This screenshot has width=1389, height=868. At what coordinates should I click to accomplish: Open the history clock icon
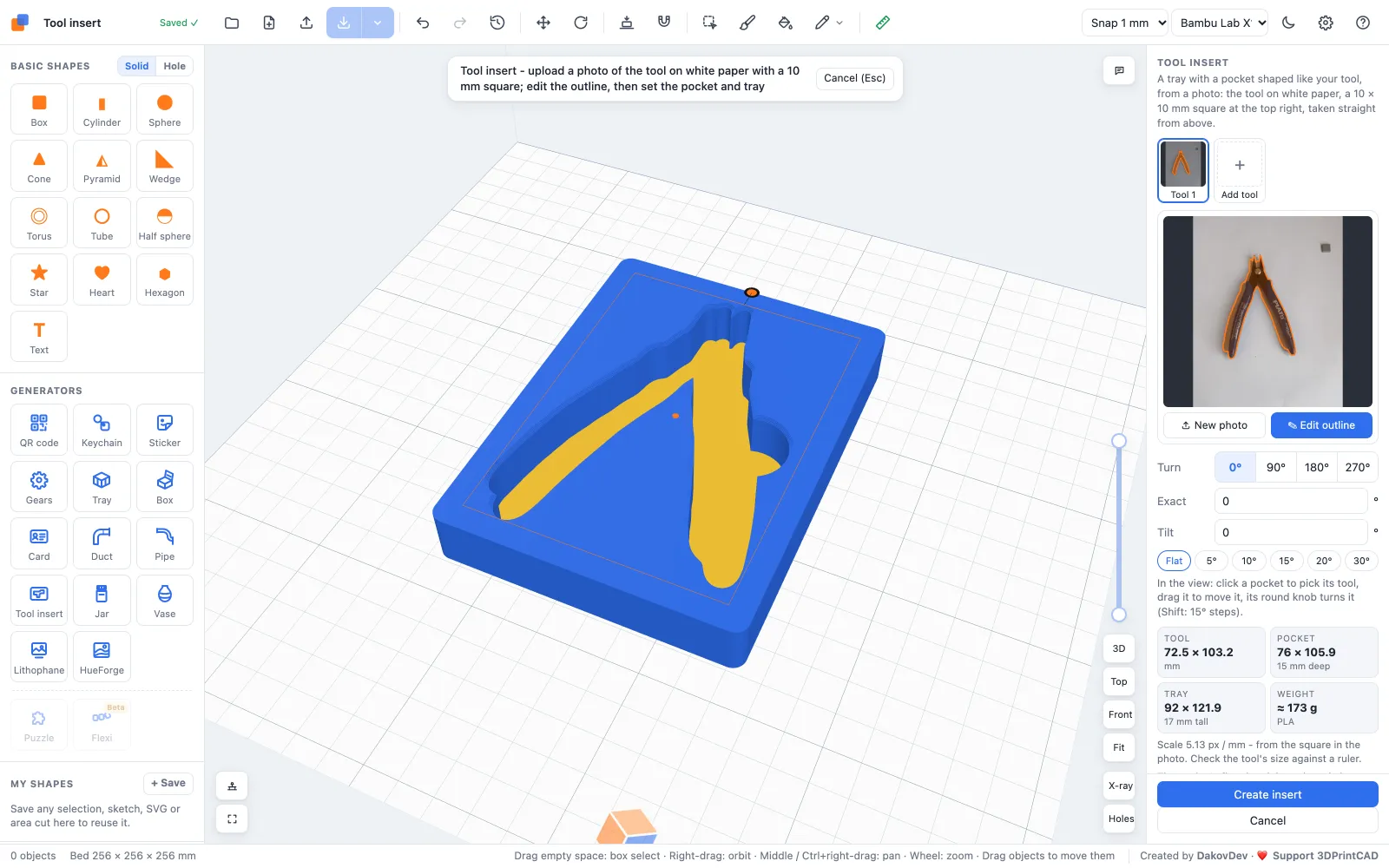tap(497, 23)
